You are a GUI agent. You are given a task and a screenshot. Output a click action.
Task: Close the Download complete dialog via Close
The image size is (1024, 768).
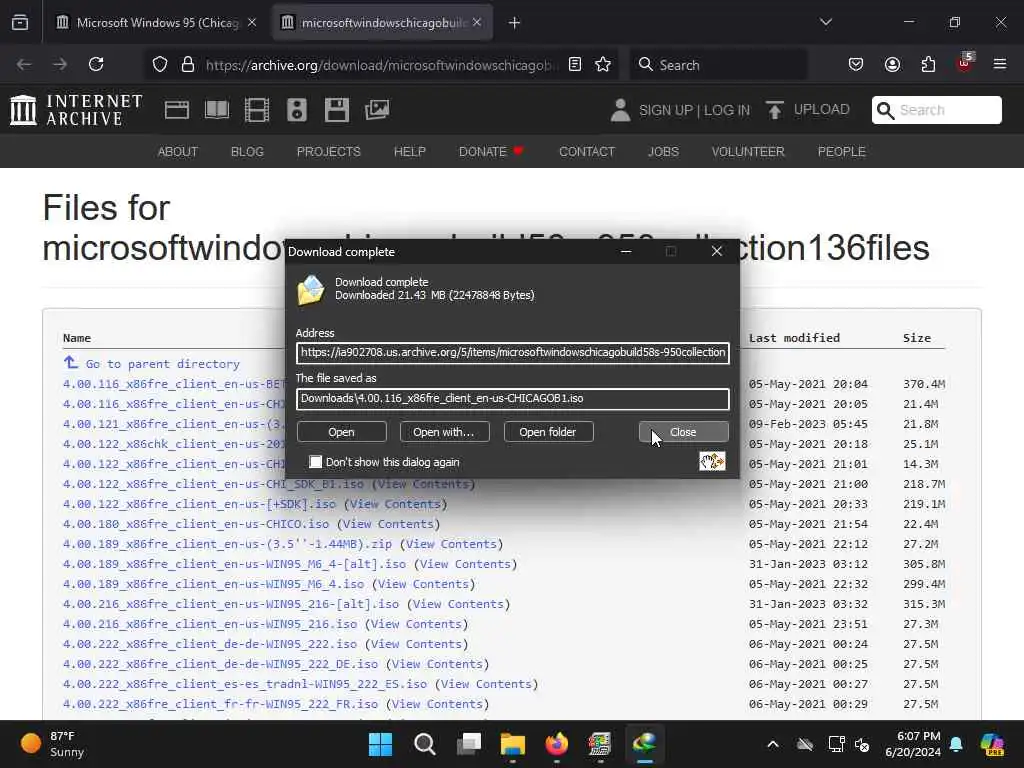tap(683, 432)
